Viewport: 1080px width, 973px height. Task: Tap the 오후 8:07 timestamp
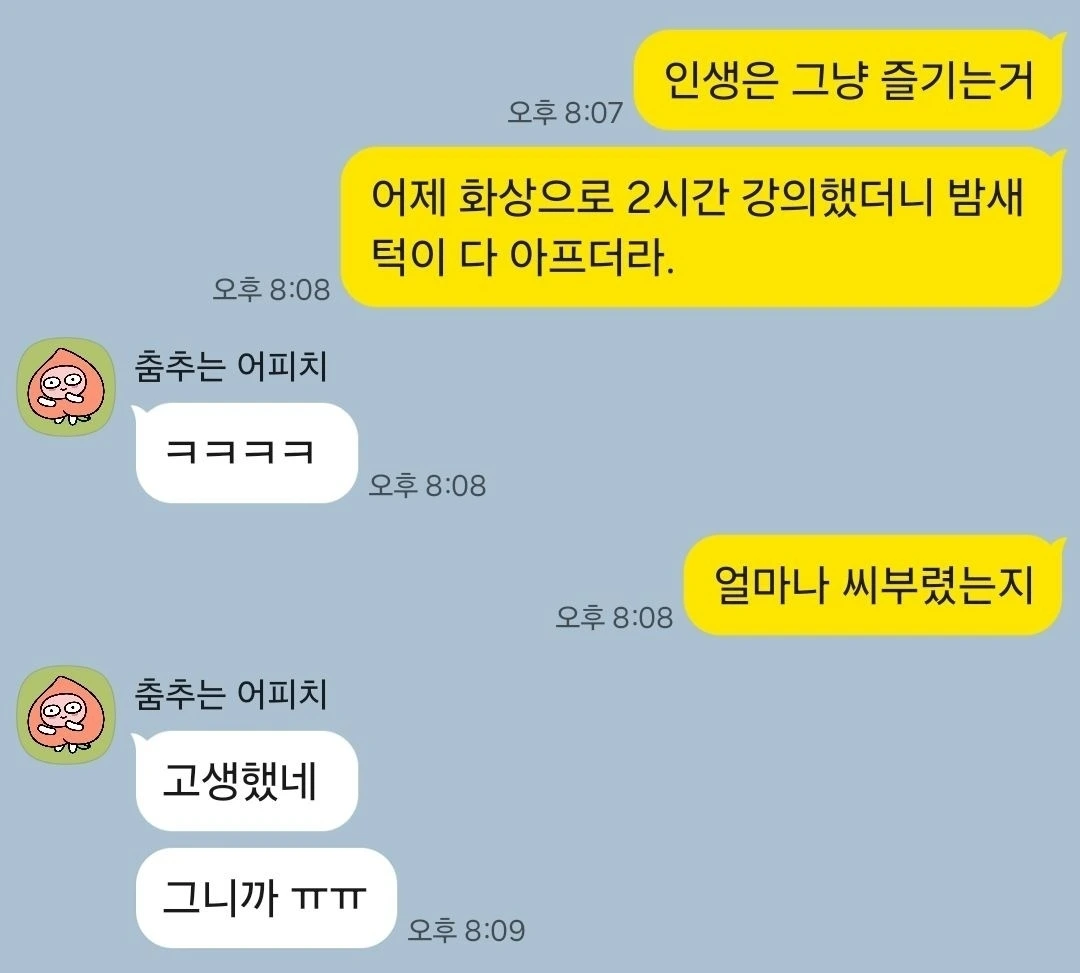565,112
